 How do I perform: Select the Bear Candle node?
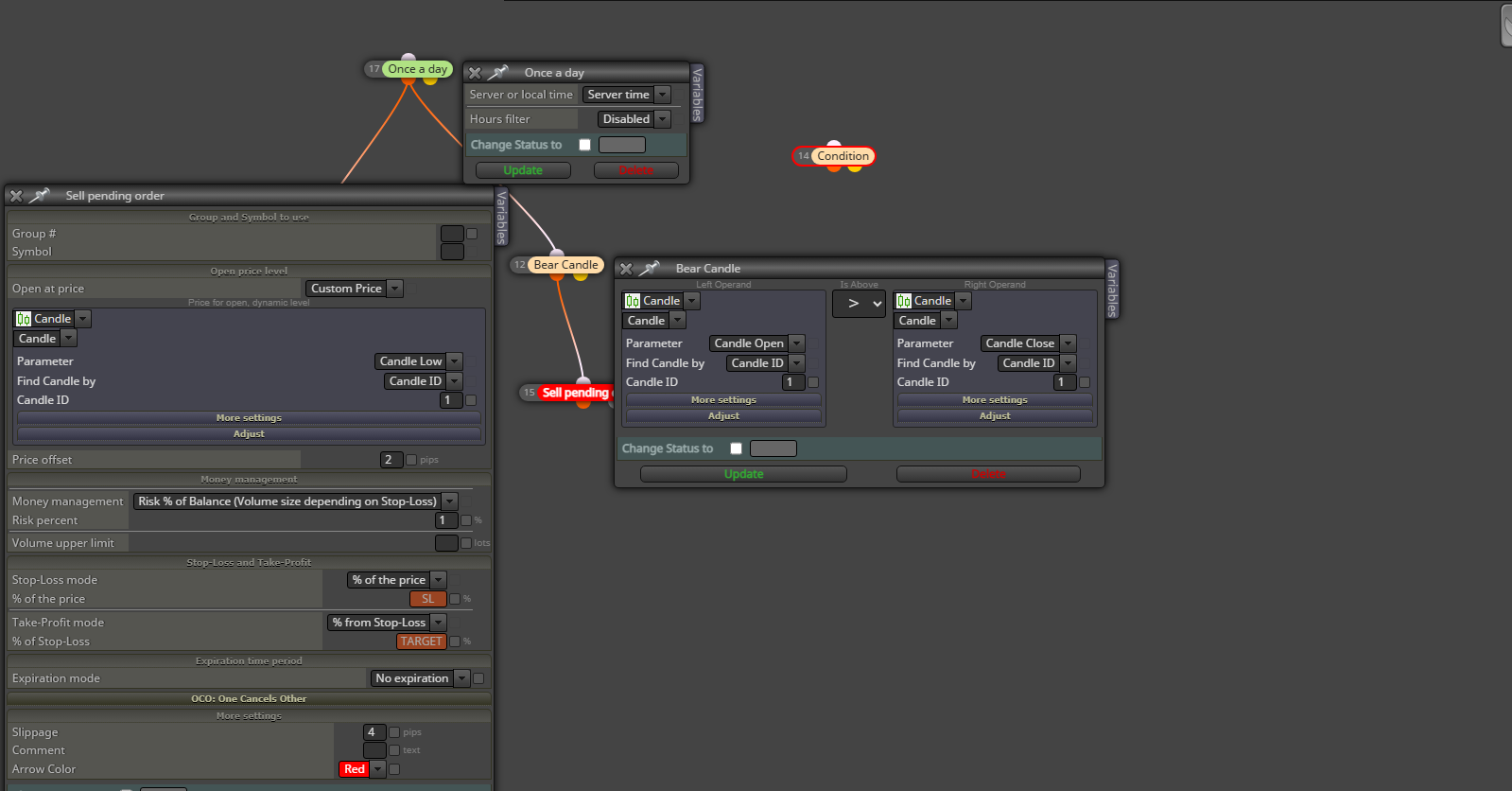565,265
